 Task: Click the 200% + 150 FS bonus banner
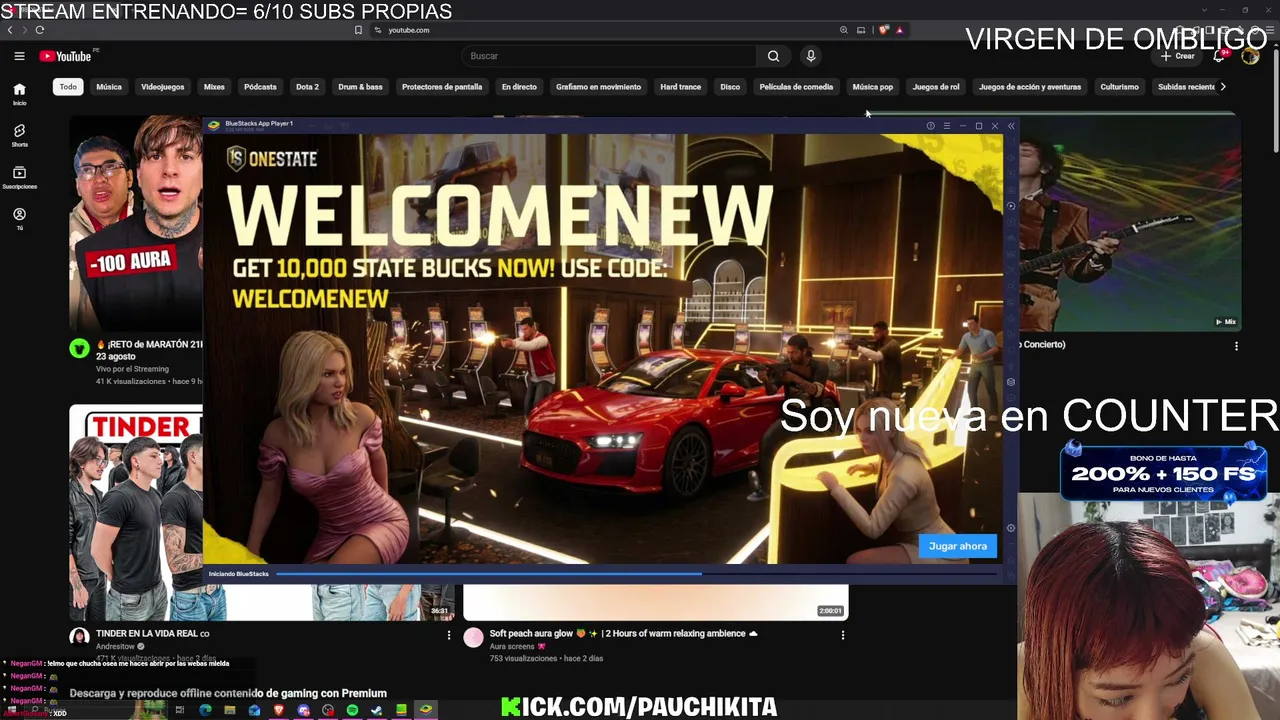(x=1163, y=472)
